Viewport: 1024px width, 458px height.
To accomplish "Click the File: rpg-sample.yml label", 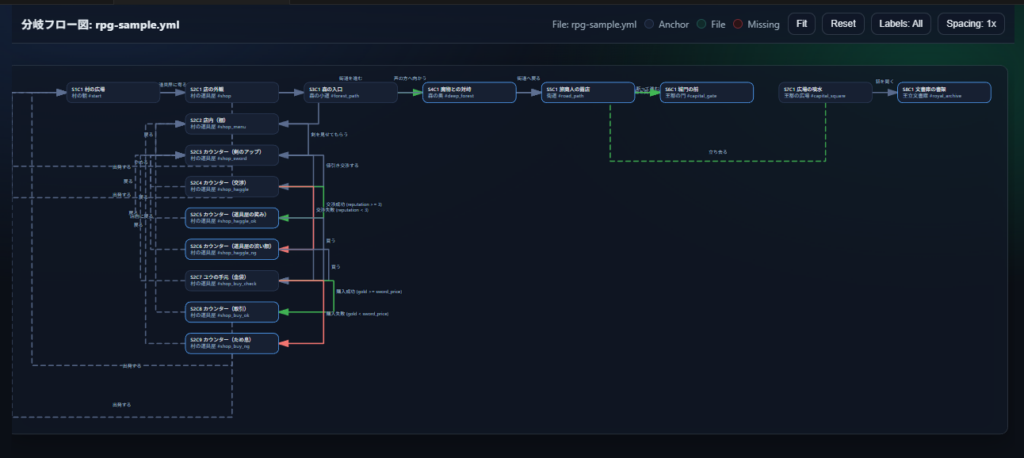I will [x=594, y=24].
